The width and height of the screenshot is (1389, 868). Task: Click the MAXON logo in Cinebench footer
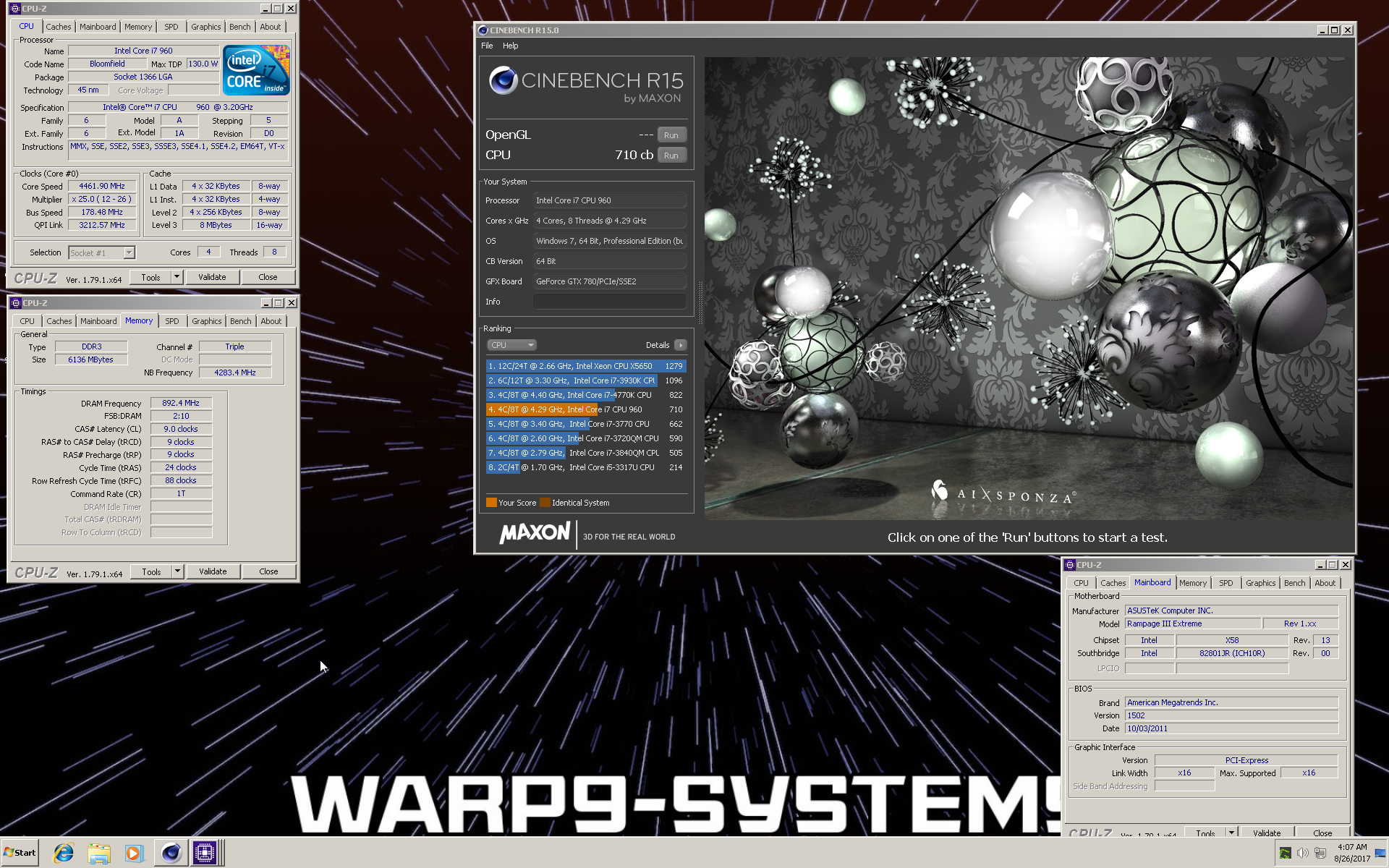pyautogui.click(x=535, y=534)
